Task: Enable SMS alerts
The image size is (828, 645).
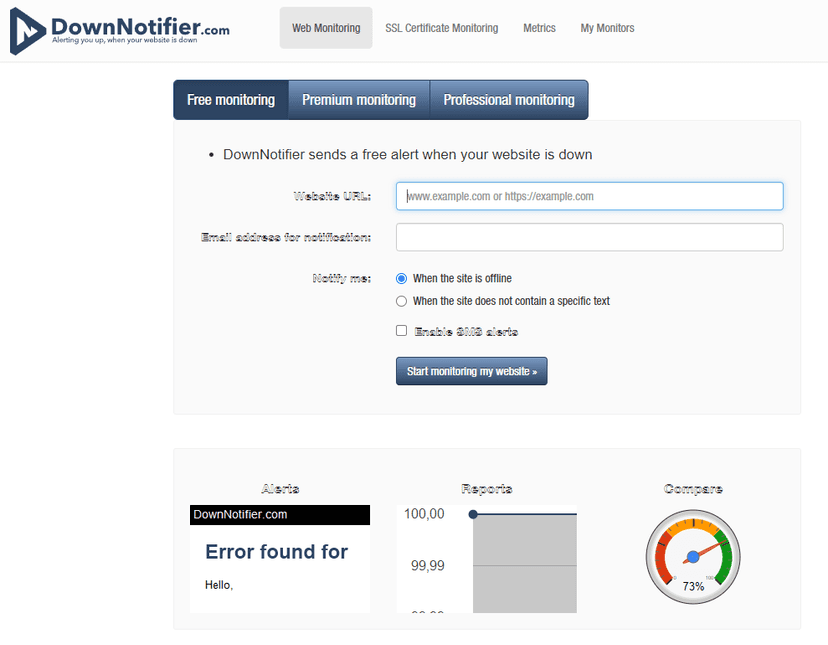Action: [x=401, y=330]
